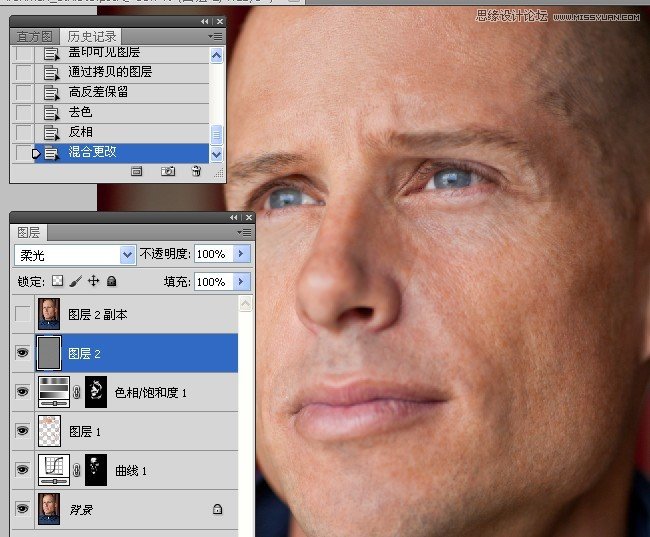The width and height of the screenshot is (650, 537).
Task: Hide the 曲线 1 adjustment layer
Action: click(22, 470)
